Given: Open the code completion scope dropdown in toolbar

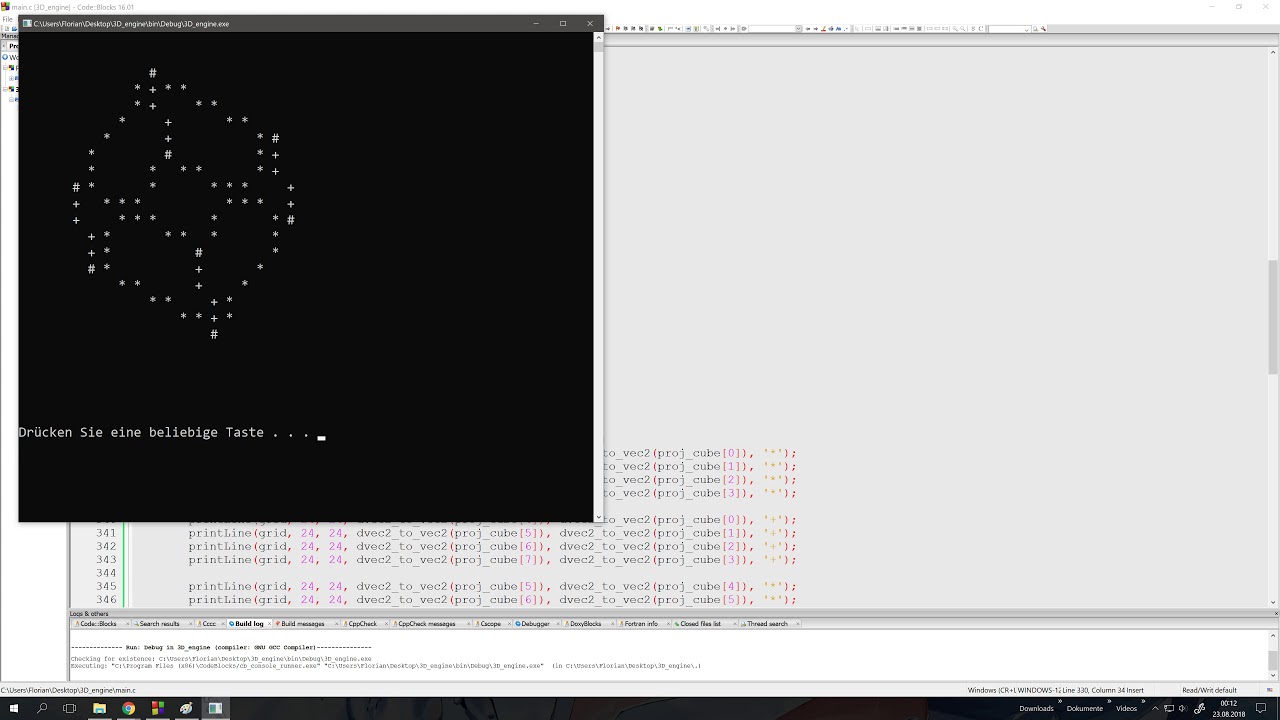Looking at the screenshot, I should coord(776,29).
